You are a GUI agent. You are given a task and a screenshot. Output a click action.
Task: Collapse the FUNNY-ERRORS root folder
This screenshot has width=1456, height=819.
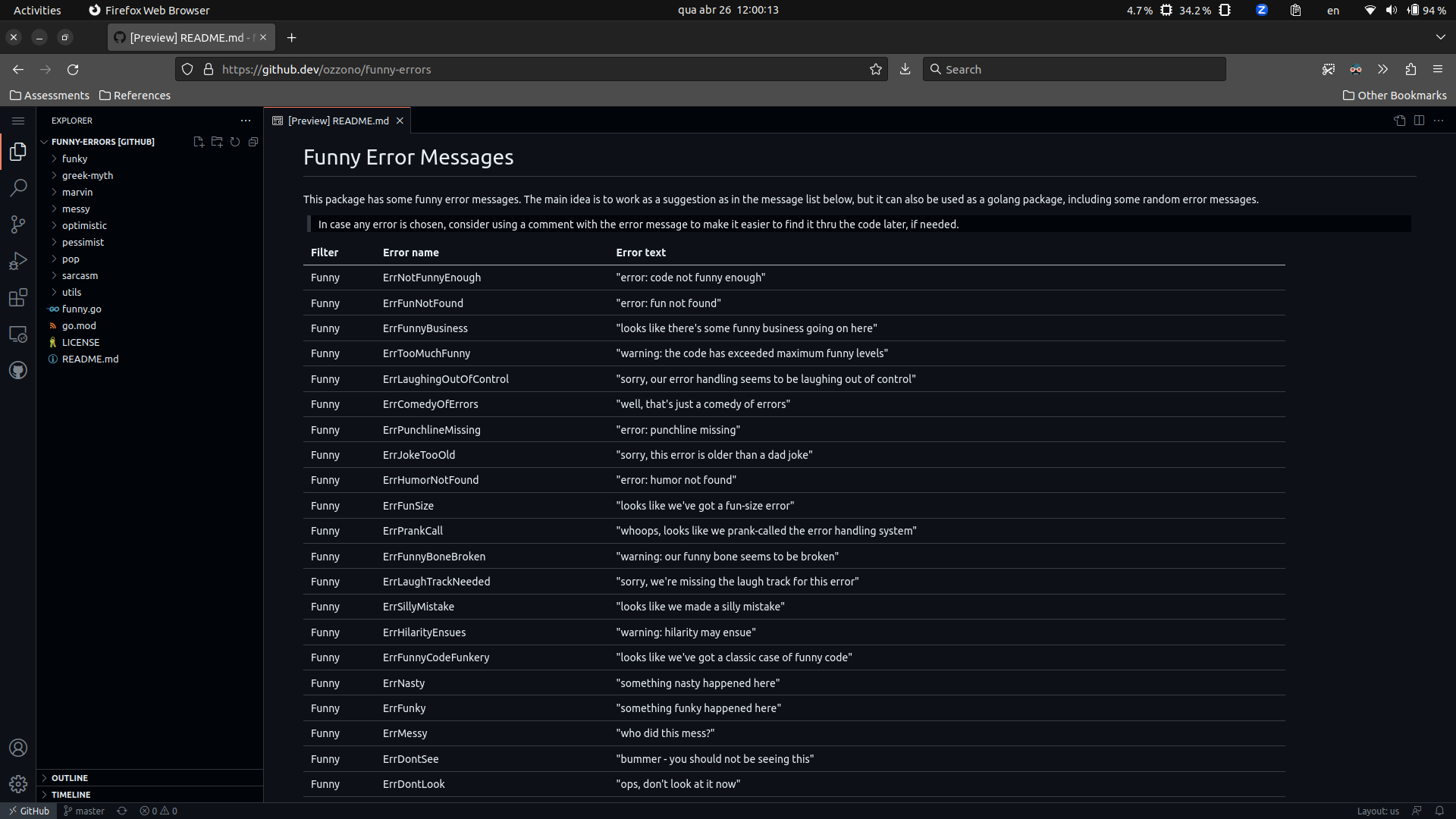pyautogui.click(x=102, y=142)
